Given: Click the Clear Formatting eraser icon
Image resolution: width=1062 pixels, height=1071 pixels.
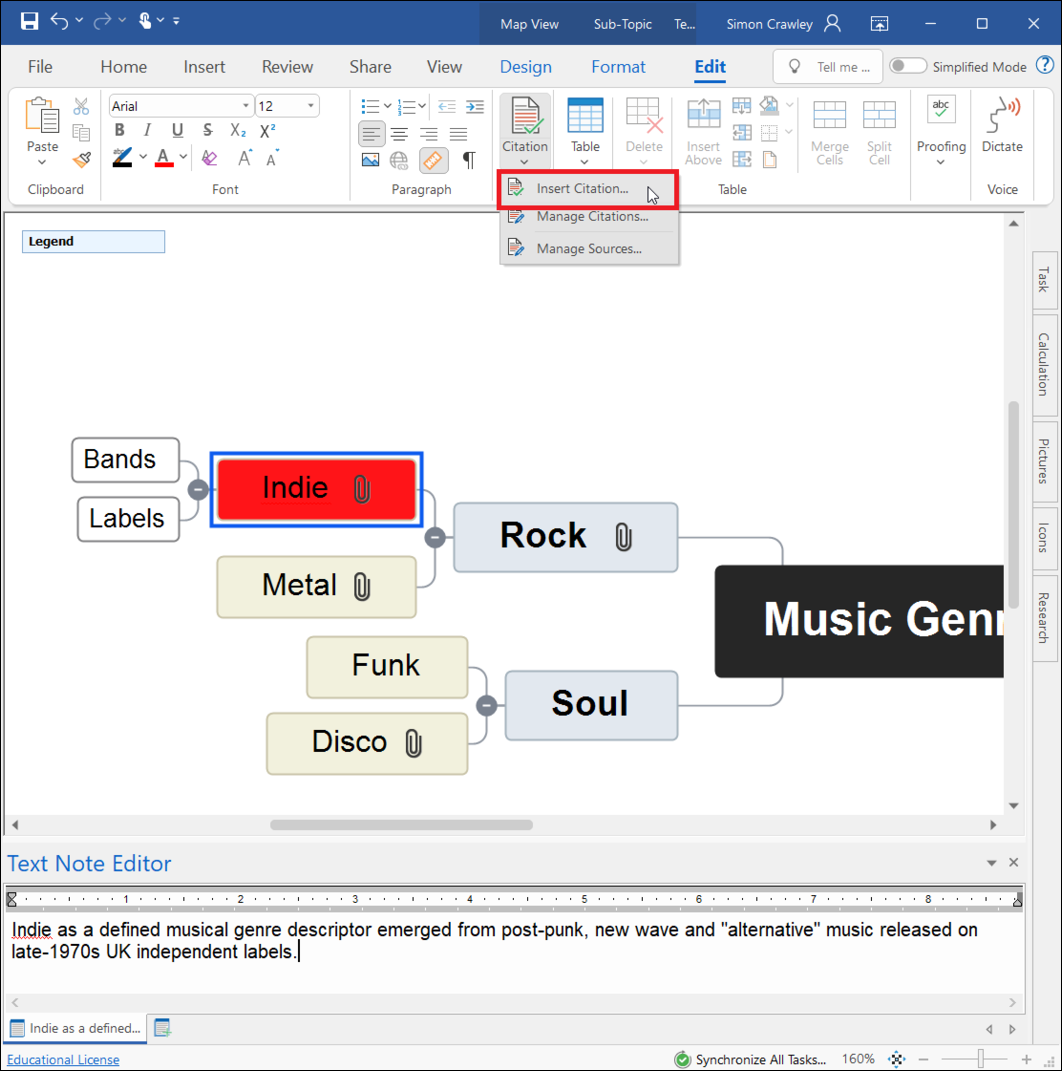Looking at the screenshot, I should click(209, 158).
